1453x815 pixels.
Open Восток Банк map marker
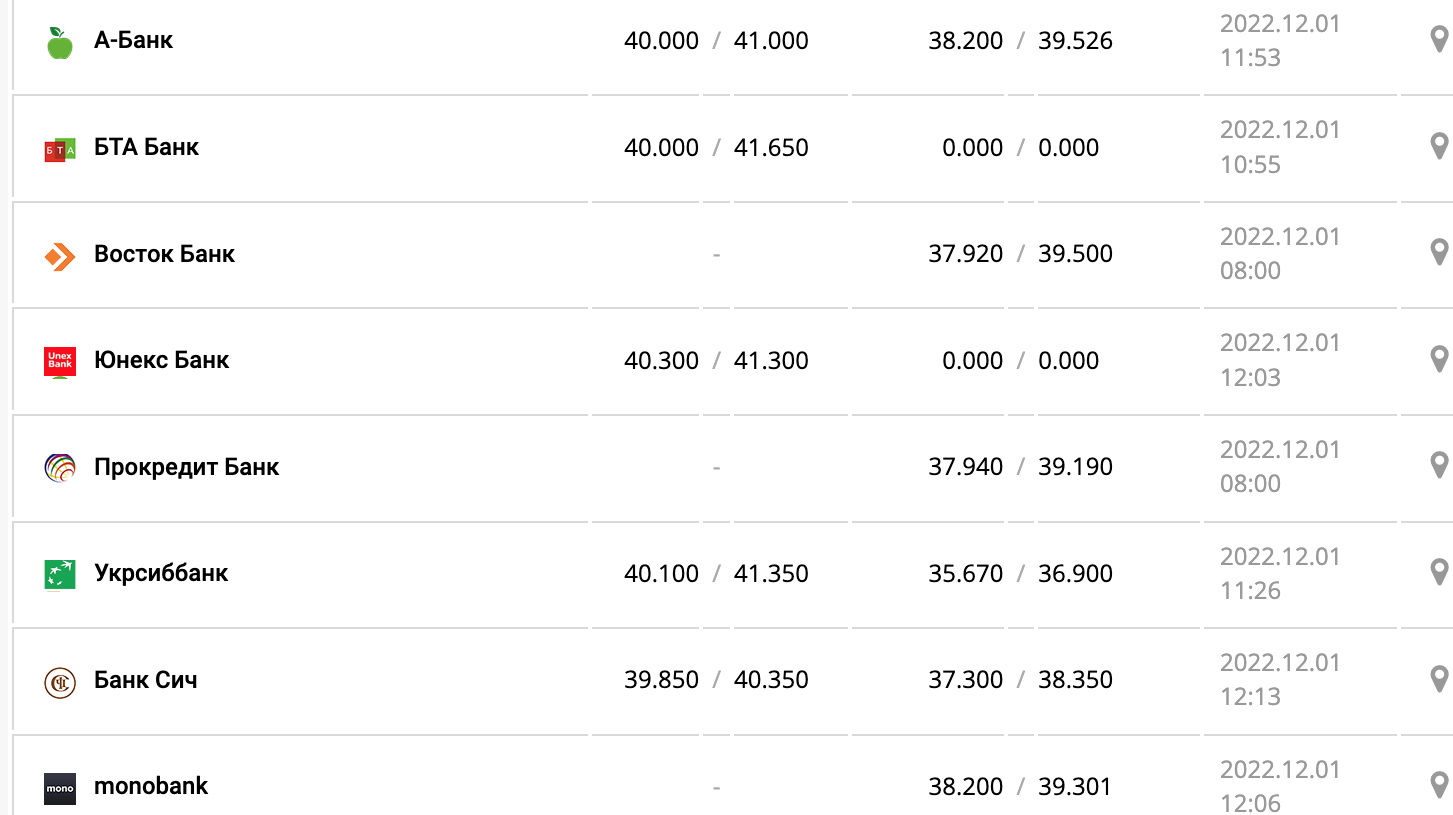1439,252
